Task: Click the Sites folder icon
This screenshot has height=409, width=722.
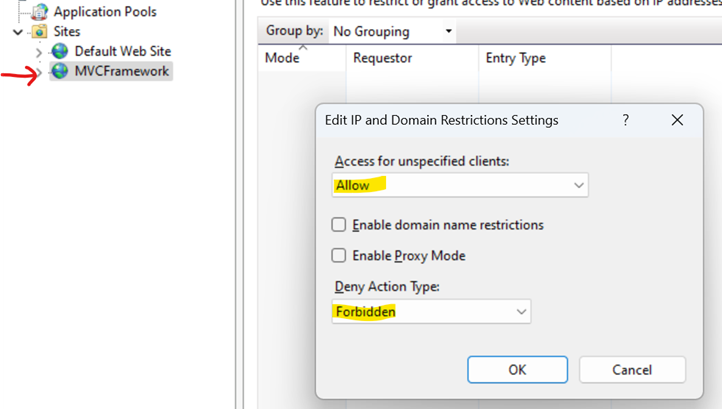Action: click(40, 31)
